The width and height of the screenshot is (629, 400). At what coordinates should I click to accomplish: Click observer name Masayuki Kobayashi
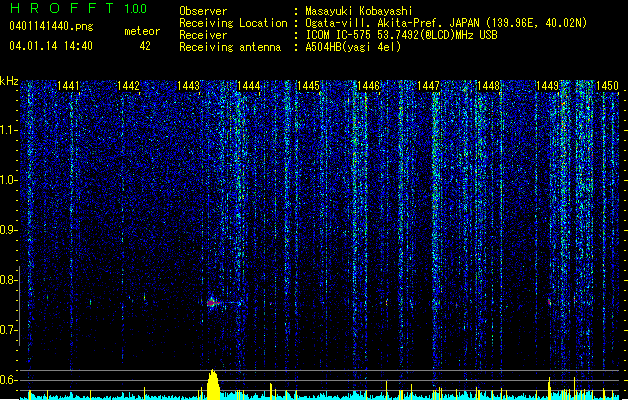(359, 11)
